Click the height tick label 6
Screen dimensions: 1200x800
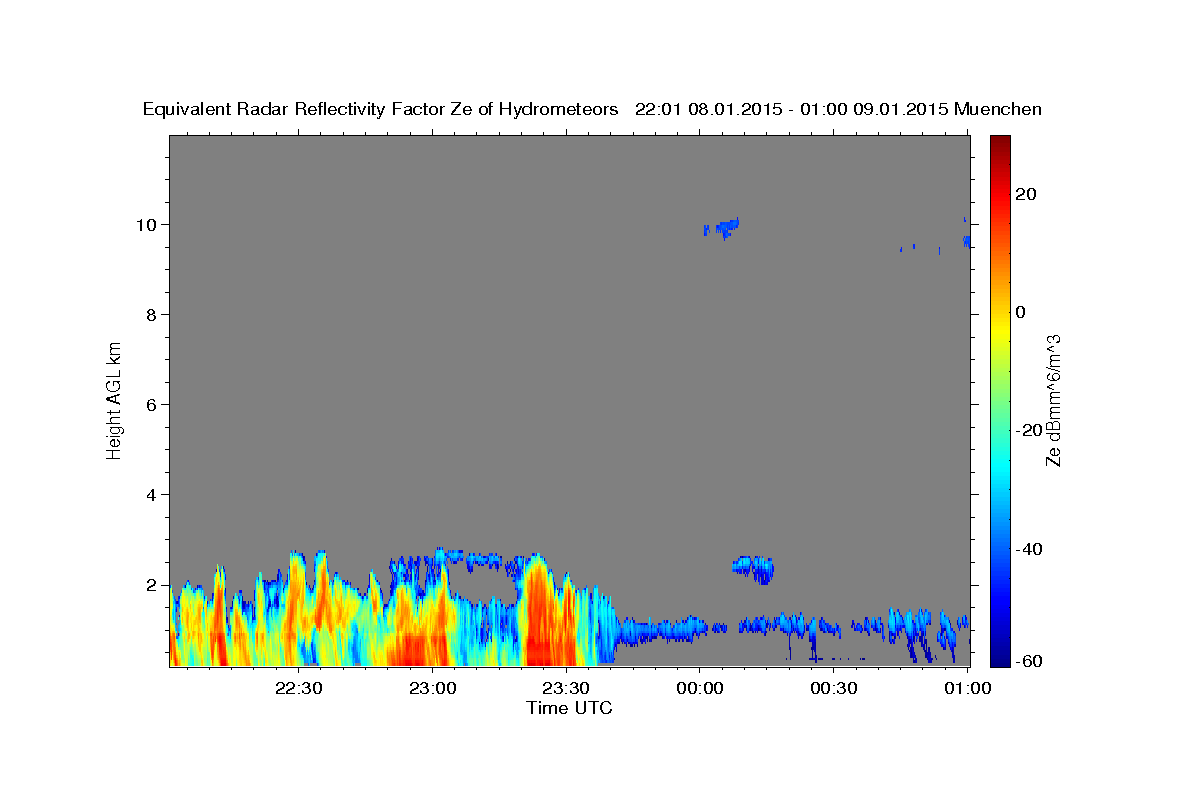tap(153, 405)
